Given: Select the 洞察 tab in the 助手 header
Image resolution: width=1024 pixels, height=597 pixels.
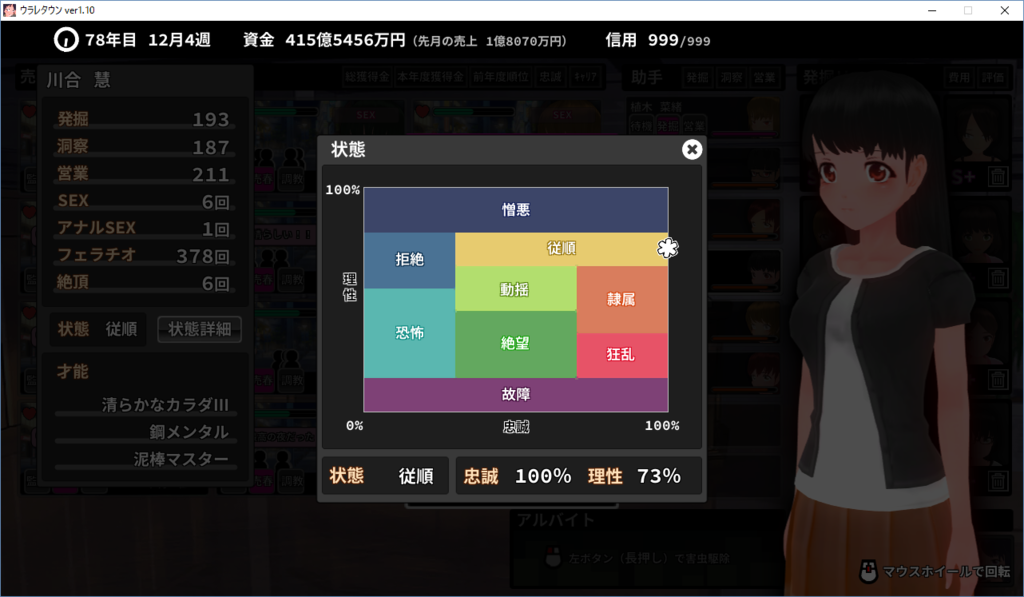Looking at the screenshot, I should pyautogui.click(x=731, y=78).
